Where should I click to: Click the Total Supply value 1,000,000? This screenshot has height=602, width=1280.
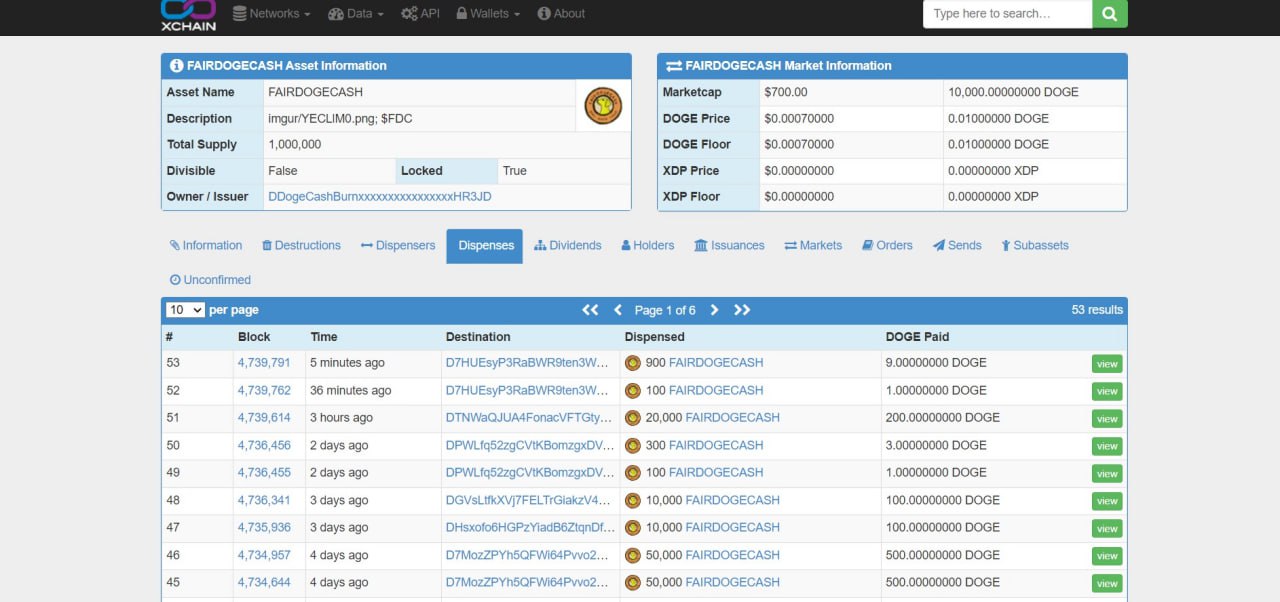tap(295, 145)
